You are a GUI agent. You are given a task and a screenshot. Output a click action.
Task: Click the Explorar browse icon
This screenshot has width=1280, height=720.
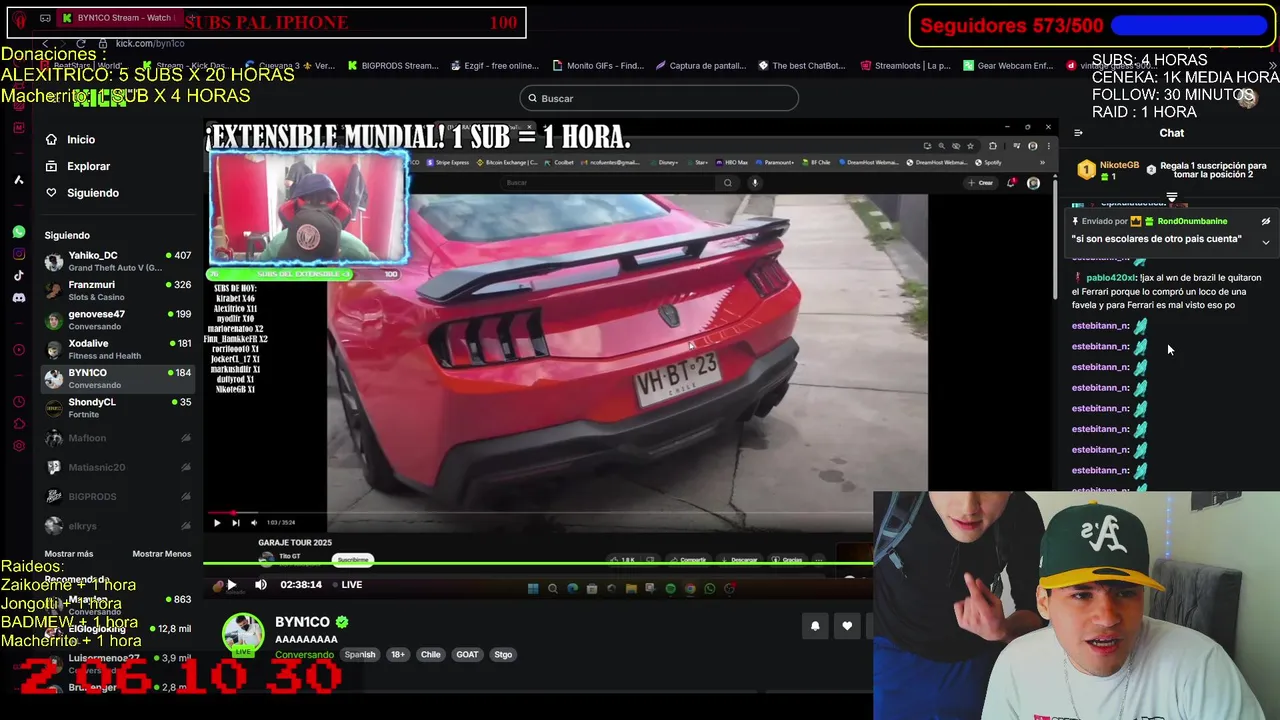51,166
